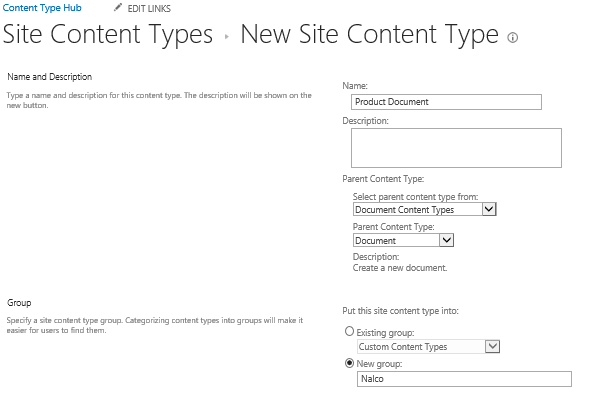Screen dimensions: 590x418
Task: Click the info icon after the page title
Action: [x=512, y=38]
